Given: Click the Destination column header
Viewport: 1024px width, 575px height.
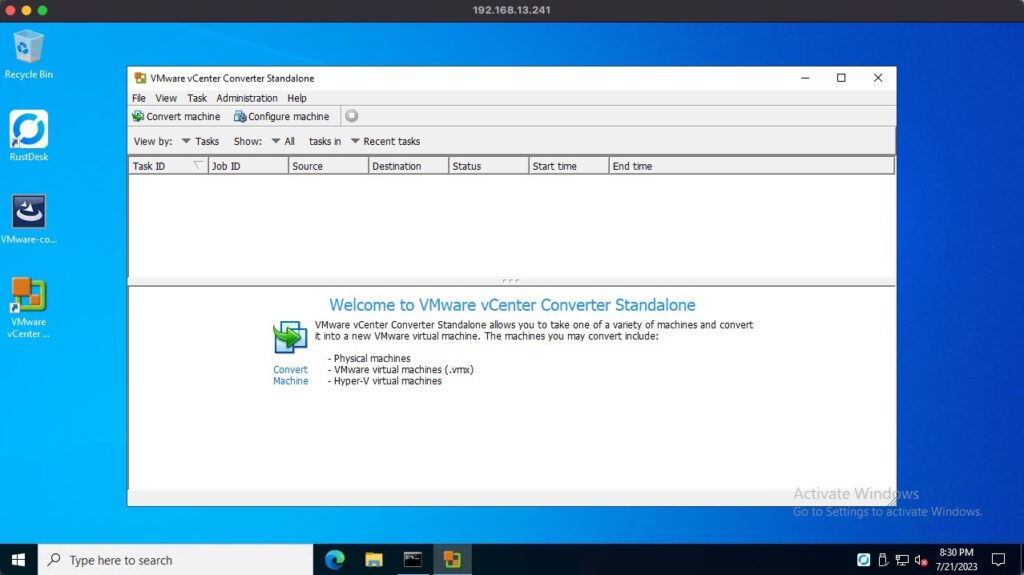Looking at the screenshot, I should 409,166.
